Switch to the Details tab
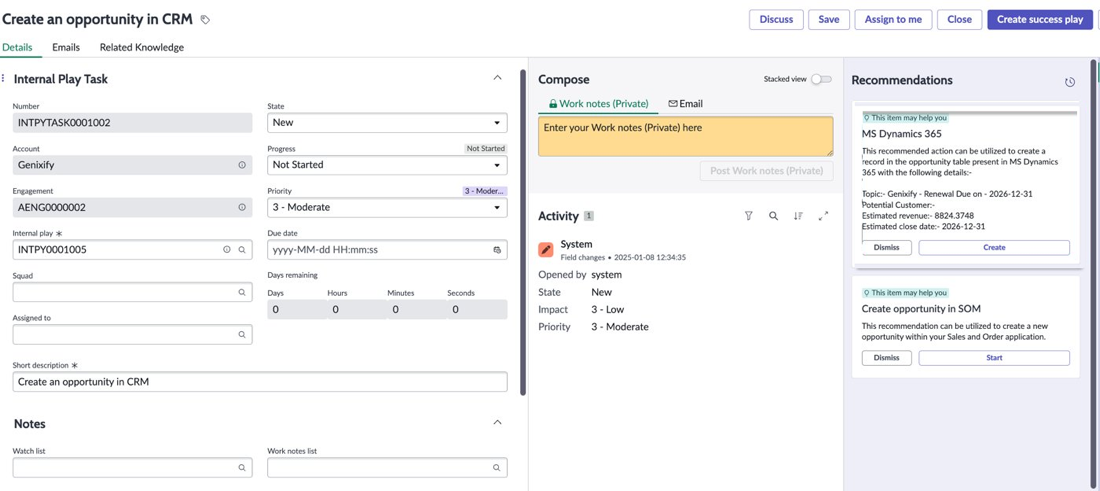This screenshot has height=491, width=1100. coord(17,48)
